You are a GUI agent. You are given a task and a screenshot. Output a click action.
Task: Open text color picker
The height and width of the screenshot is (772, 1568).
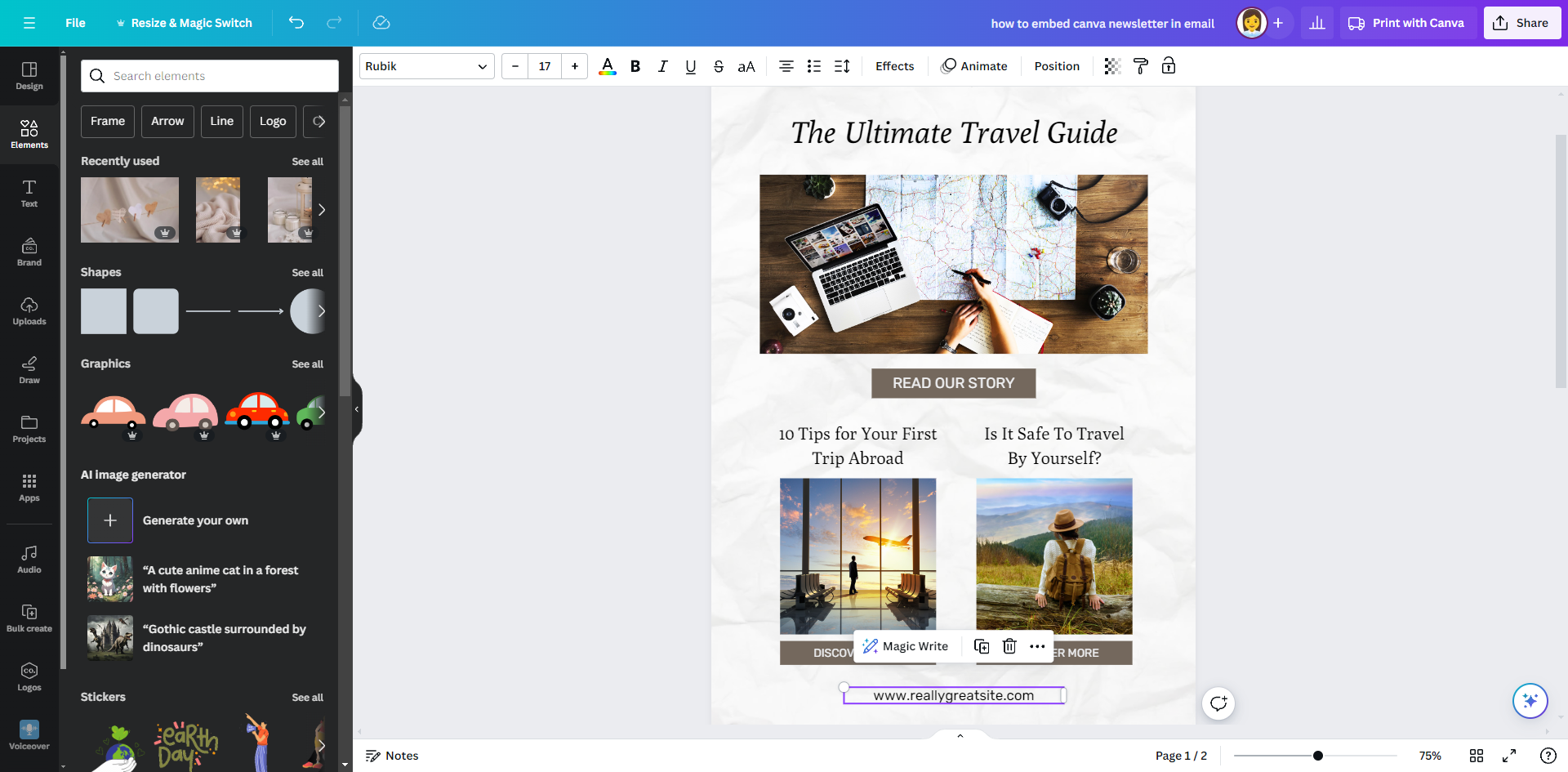(x=608, y=66)
